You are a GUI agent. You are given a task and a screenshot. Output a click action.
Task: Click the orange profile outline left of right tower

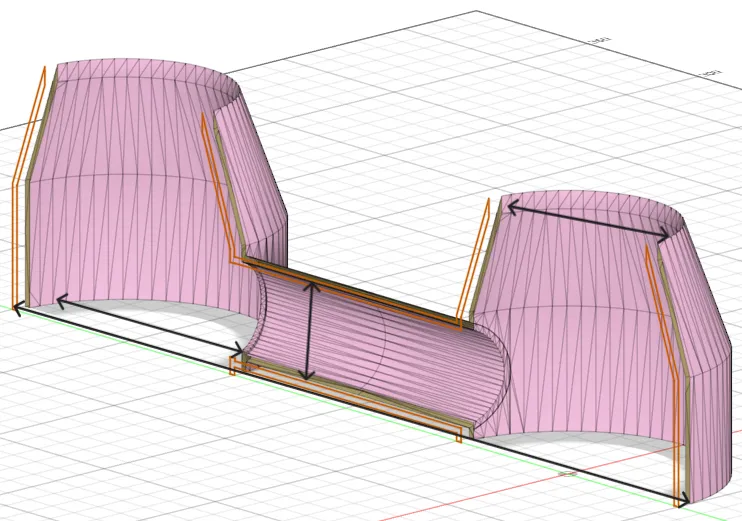pyautogui.click(x=474, y=265)
